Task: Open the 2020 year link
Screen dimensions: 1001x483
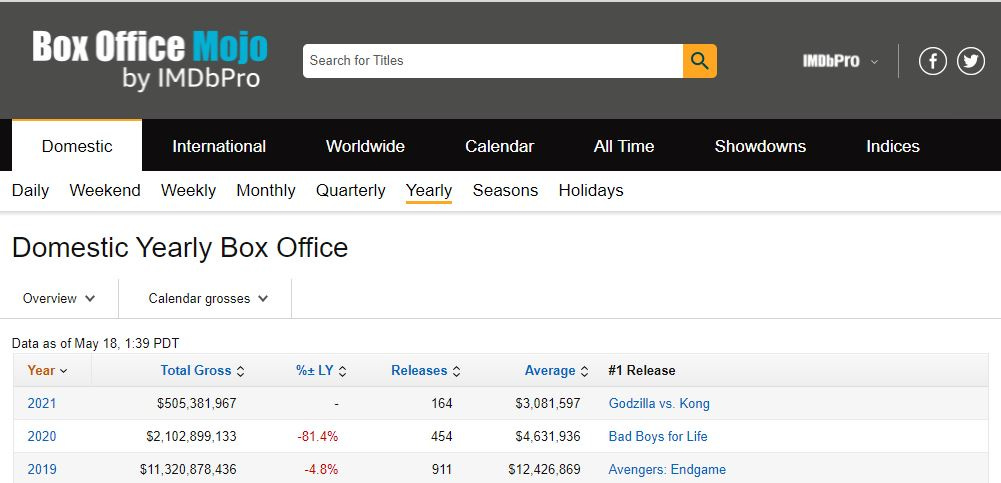Action: (41, 436)
